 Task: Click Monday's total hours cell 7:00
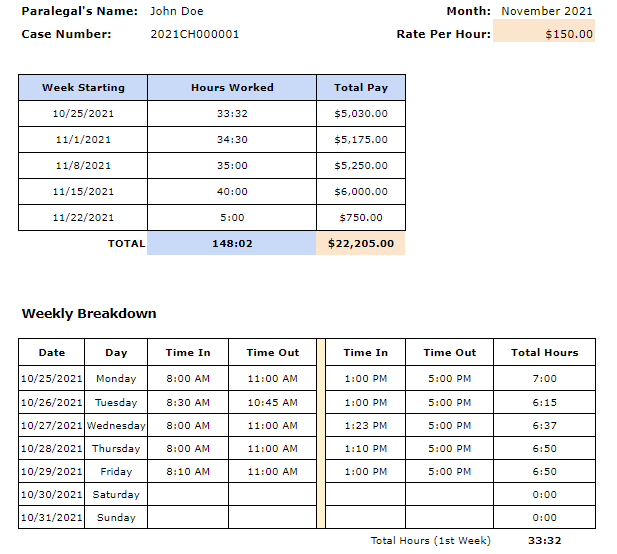(545, 379)
